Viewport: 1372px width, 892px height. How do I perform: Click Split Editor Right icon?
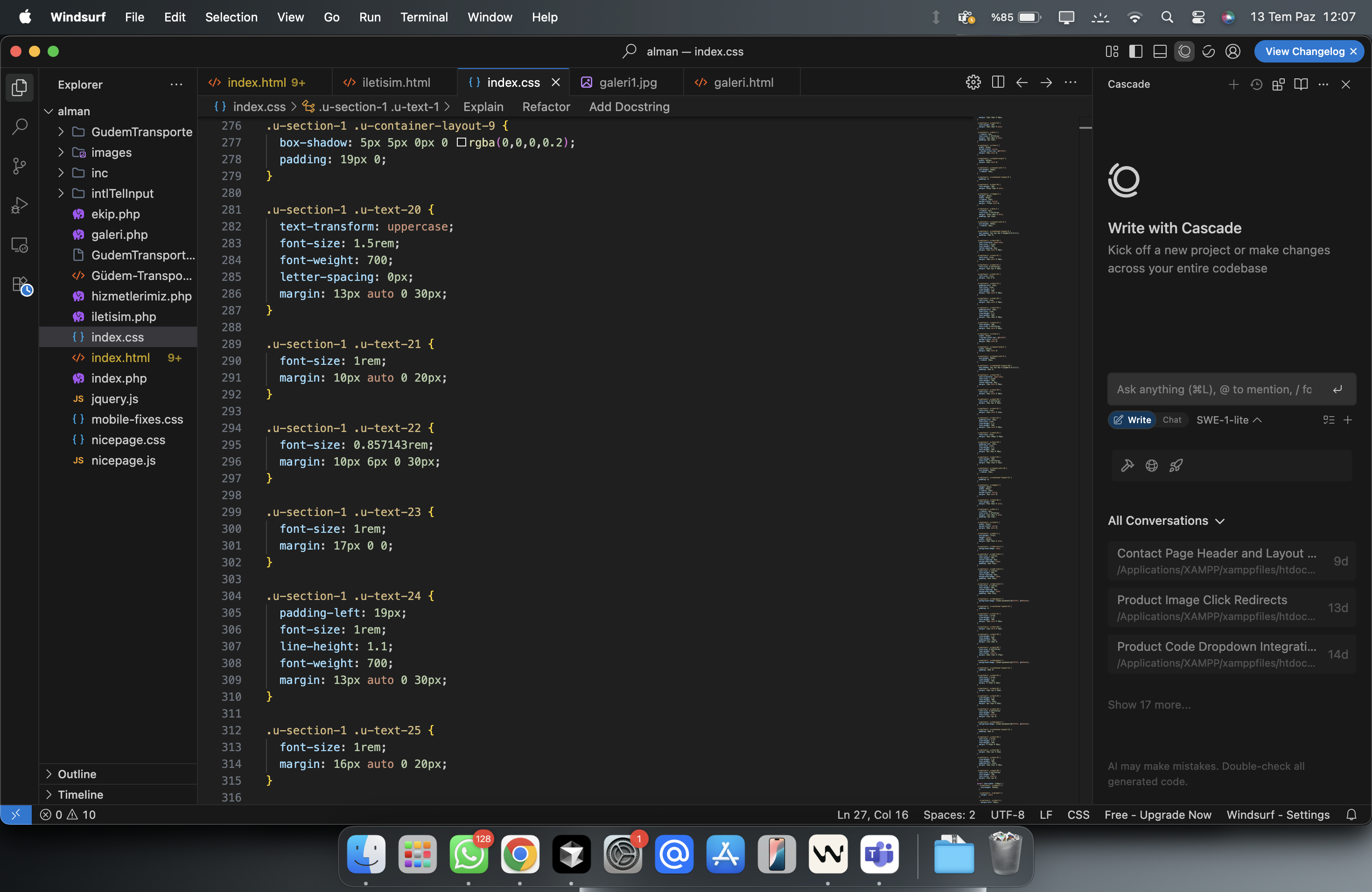point(998,83)
